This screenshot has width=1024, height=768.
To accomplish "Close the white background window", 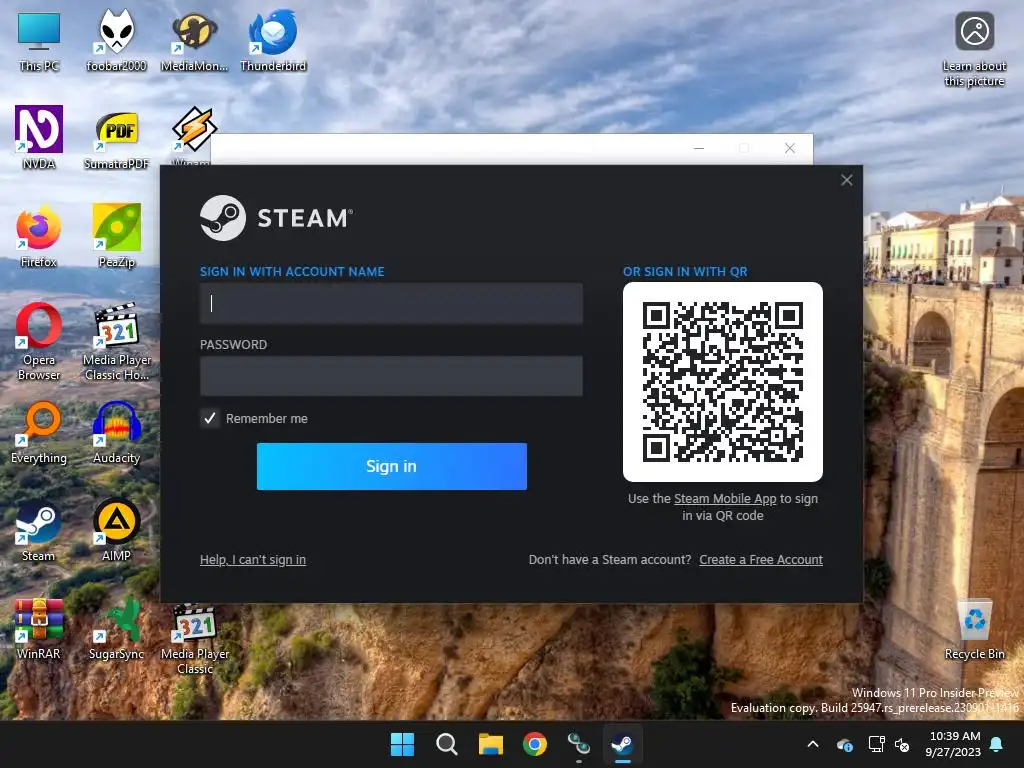I will [x=790, y=148].
